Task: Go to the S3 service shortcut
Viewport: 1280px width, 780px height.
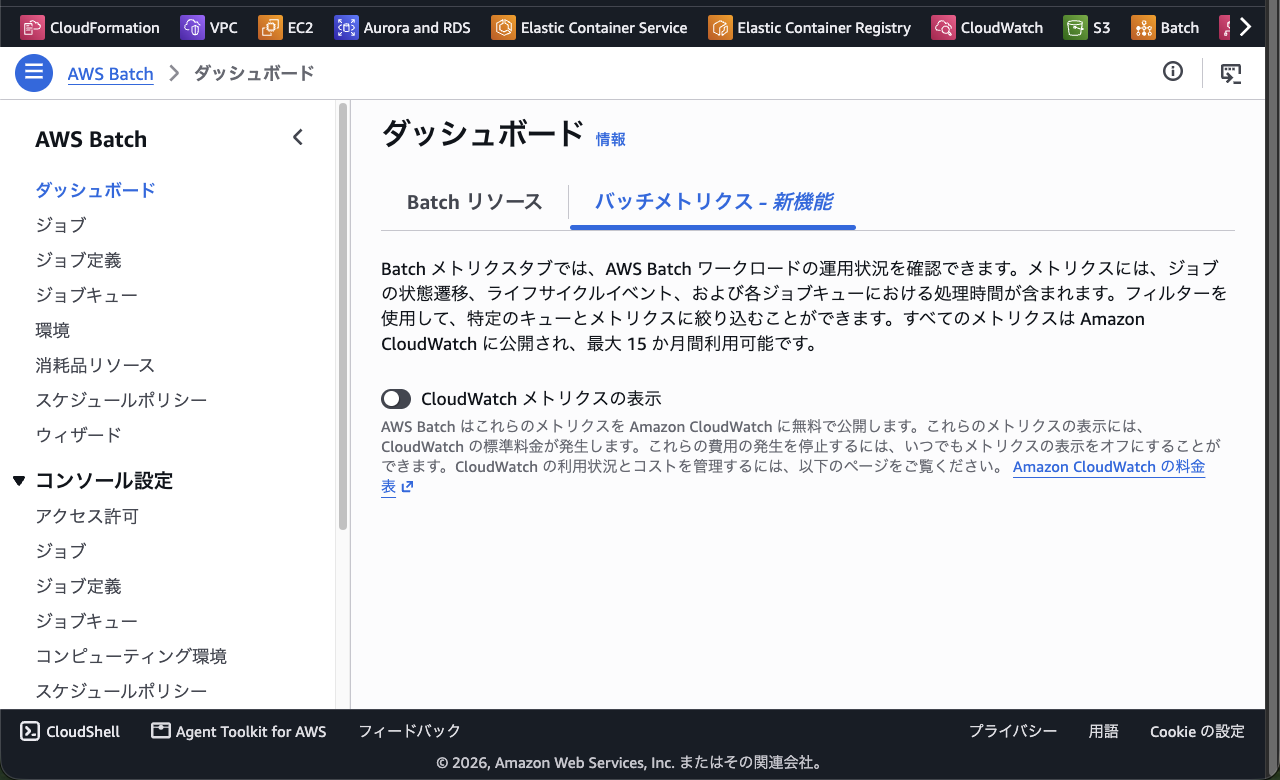Action: (1087, 27)
